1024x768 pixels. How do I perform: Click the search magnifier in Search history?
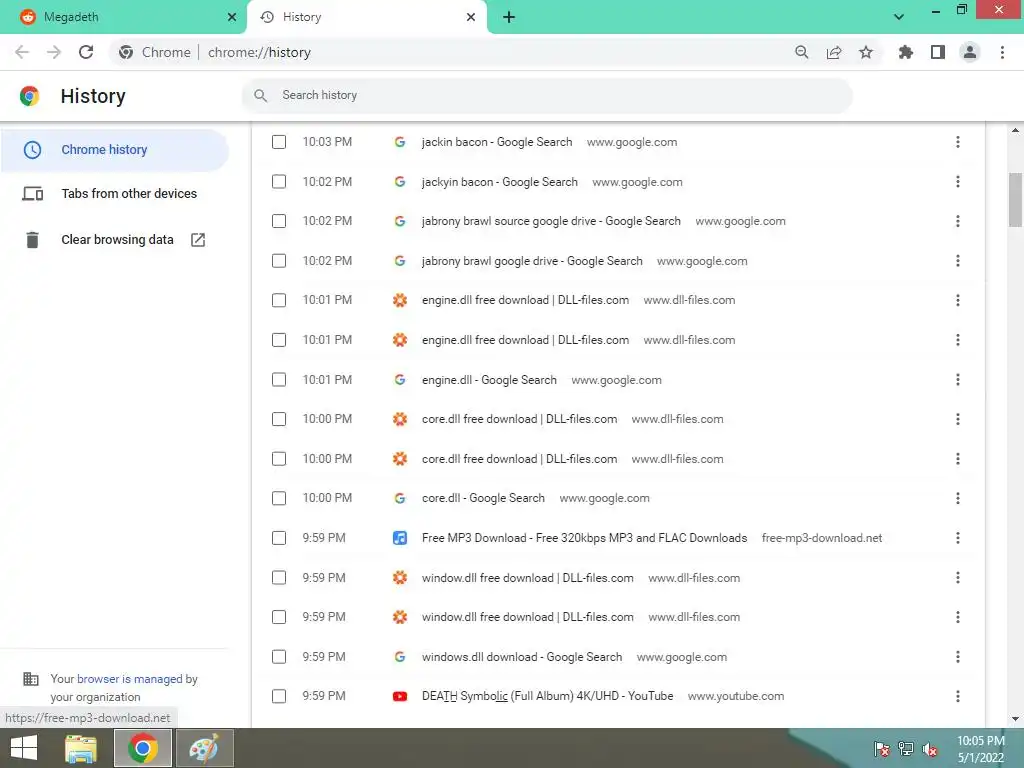(x=261, y=95)
